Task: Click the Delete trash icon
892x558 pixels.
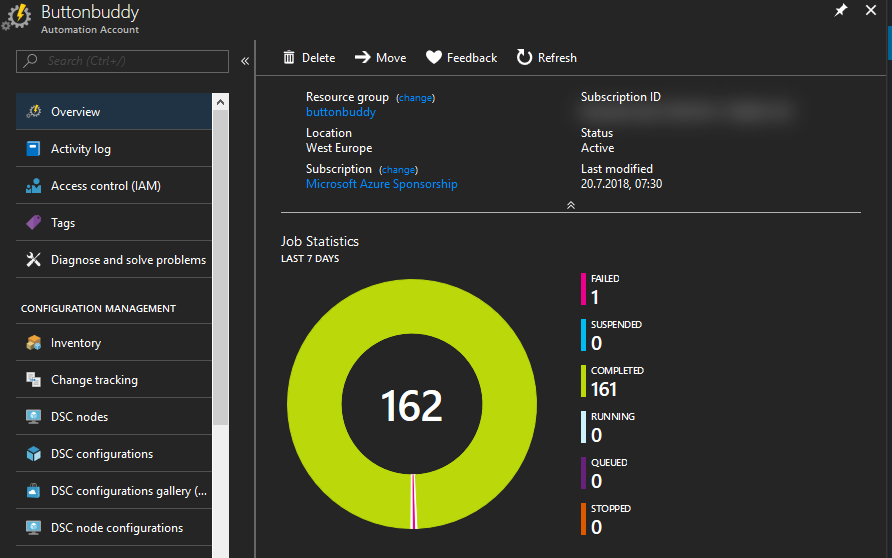Action: point(289,57)
